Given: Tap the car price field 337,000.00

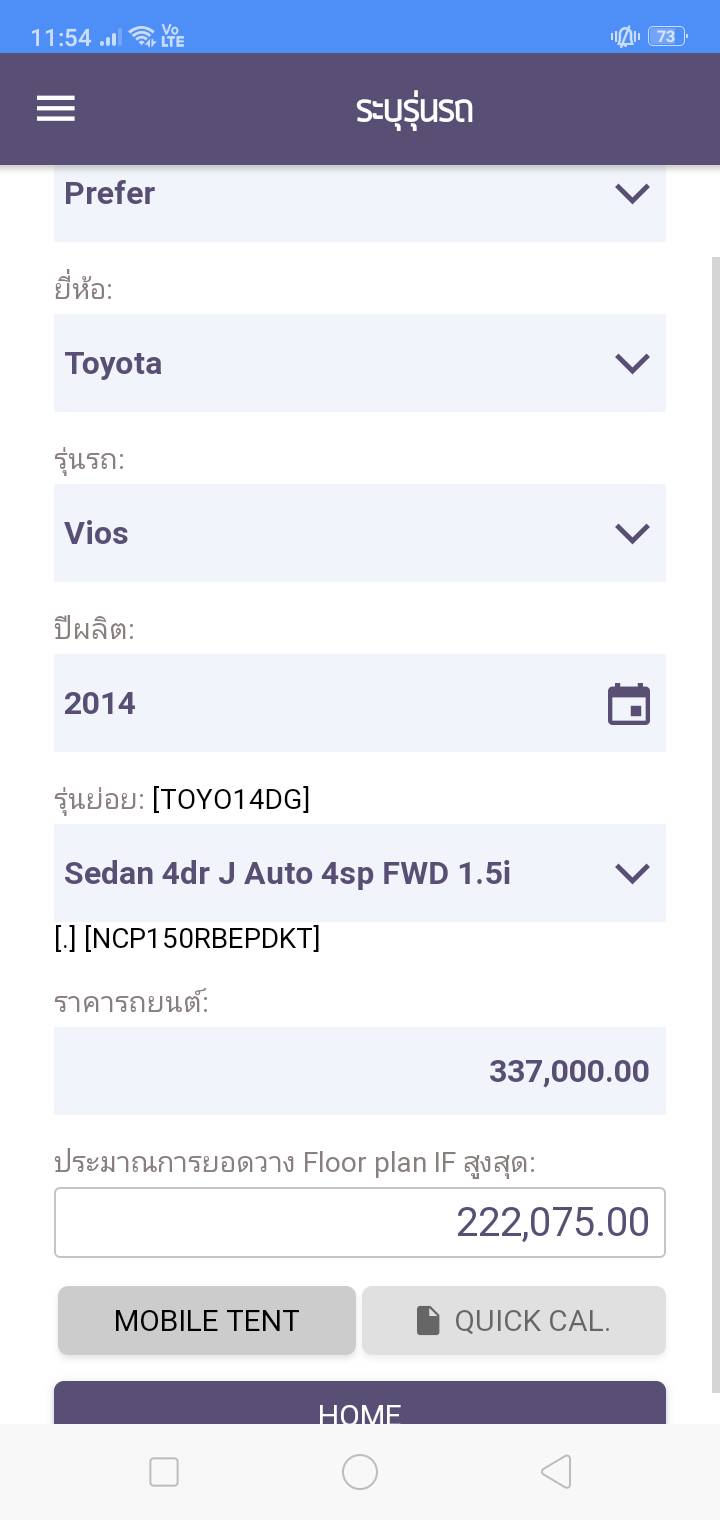Looking at the screenshot, I should click(360, 1071).
